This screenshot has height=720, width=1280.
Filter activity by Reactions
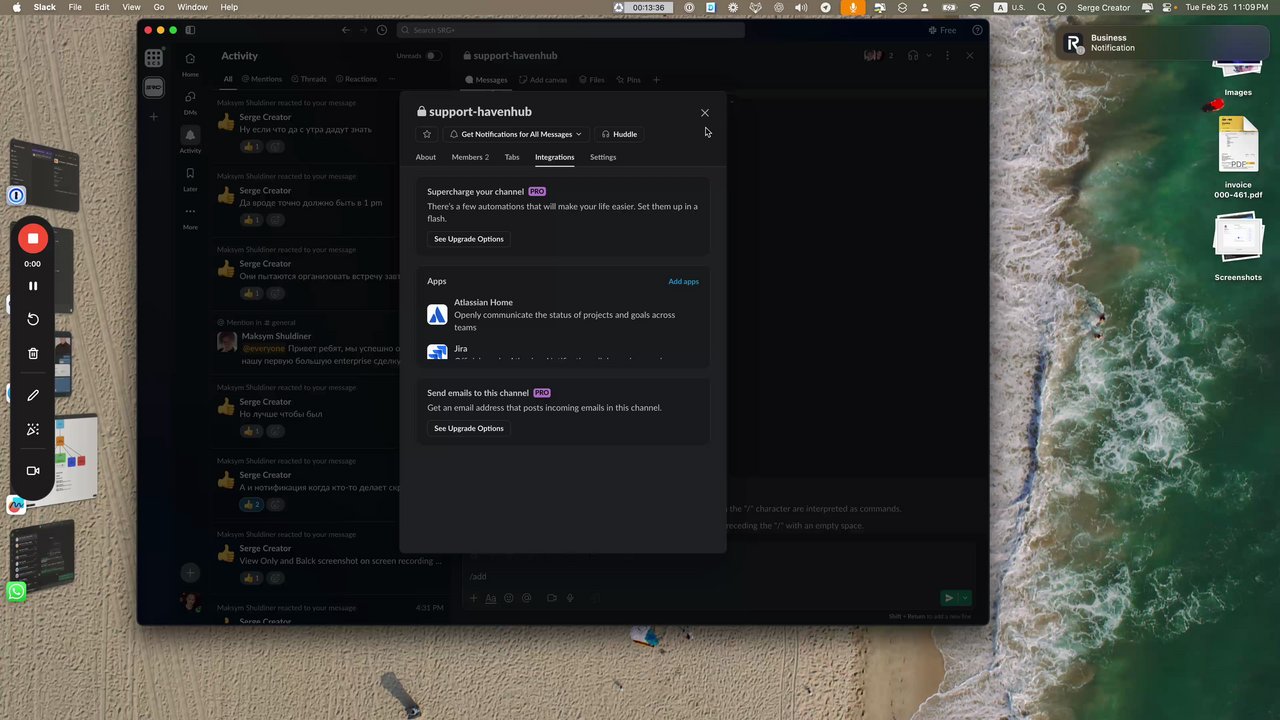click(x=357, y=79)
